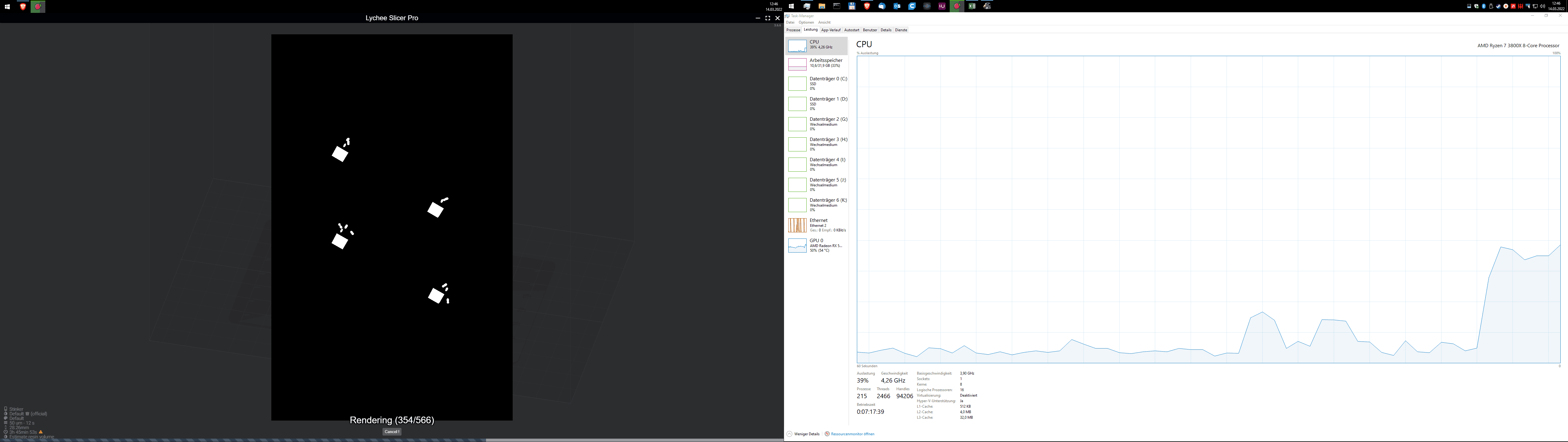Collapse view with Weniger Details
Screen dimensions: 1568x442
807,434
